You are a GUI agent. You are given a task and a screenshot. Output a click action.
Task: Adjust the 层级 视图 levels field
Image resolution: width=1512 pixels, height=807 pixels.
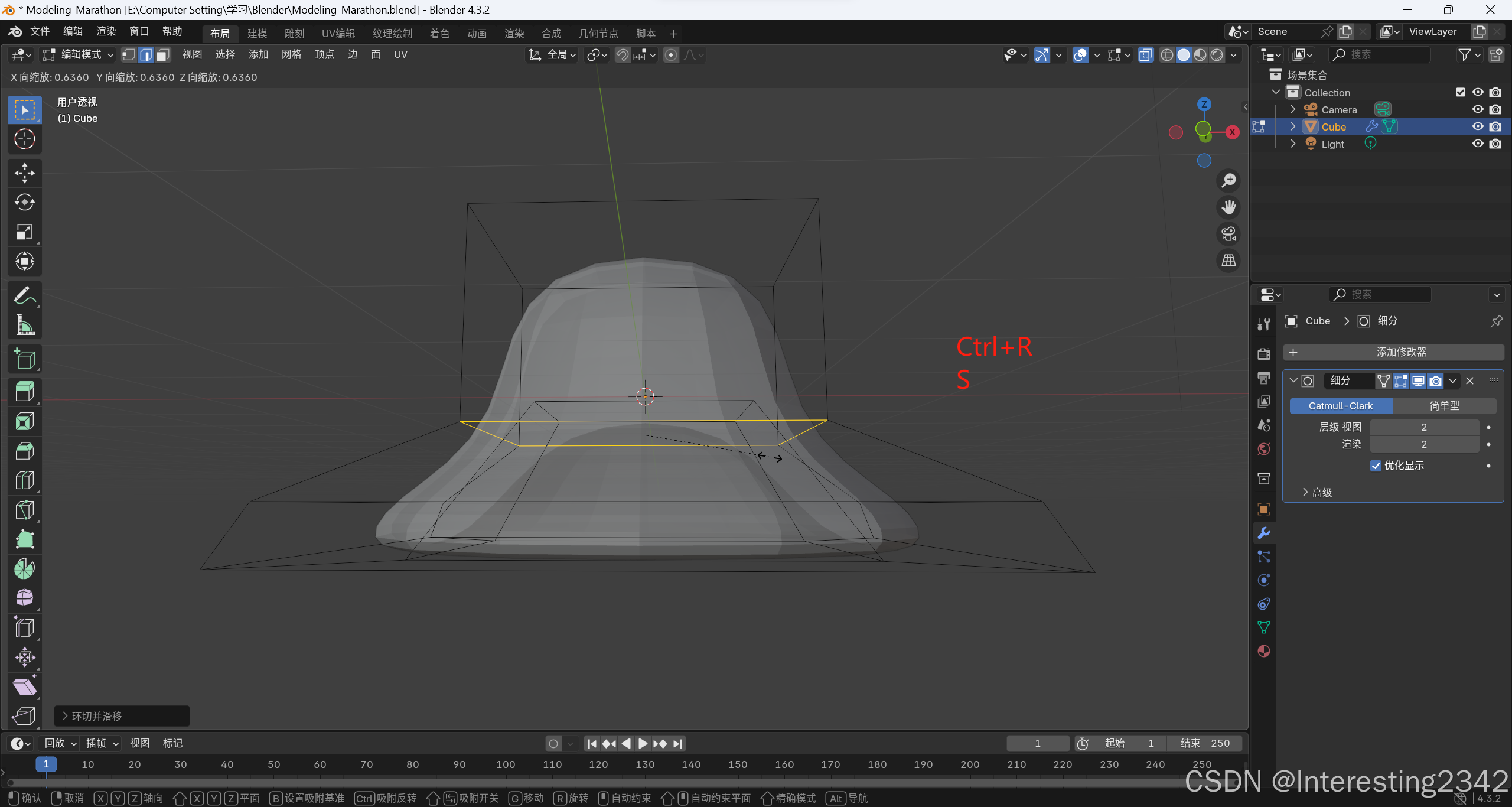(x=1423, y=427)
